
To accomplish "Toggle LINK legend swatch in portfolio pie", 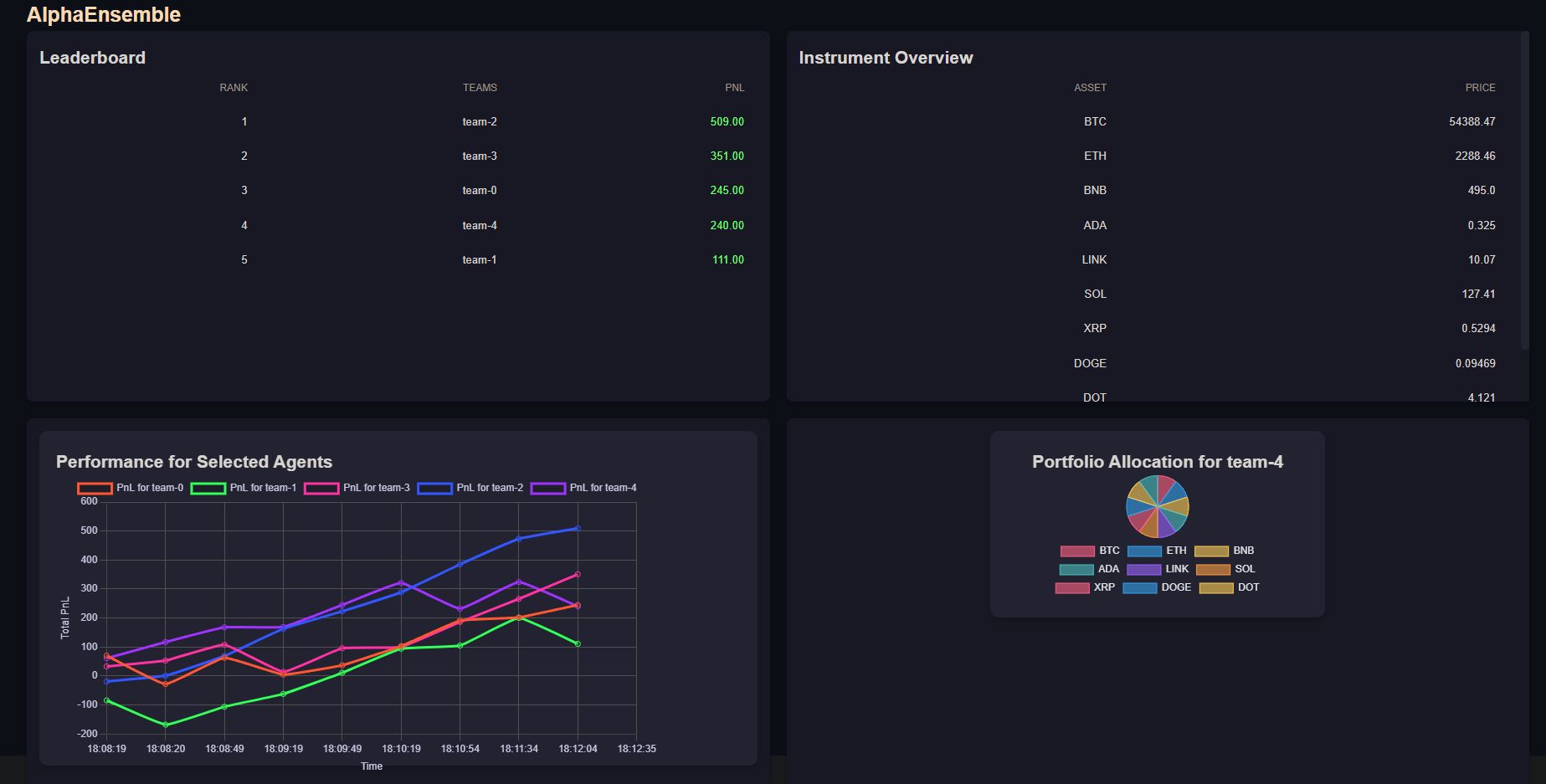I will pyautogui.click(x=1143, y=569).
